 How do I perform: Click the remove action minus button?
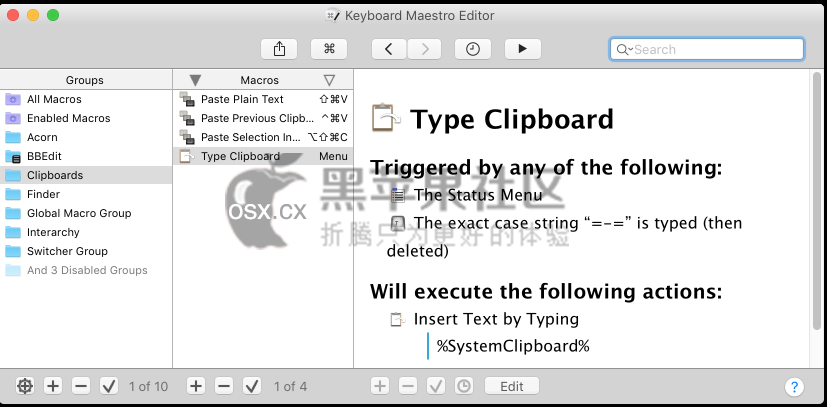408,386
